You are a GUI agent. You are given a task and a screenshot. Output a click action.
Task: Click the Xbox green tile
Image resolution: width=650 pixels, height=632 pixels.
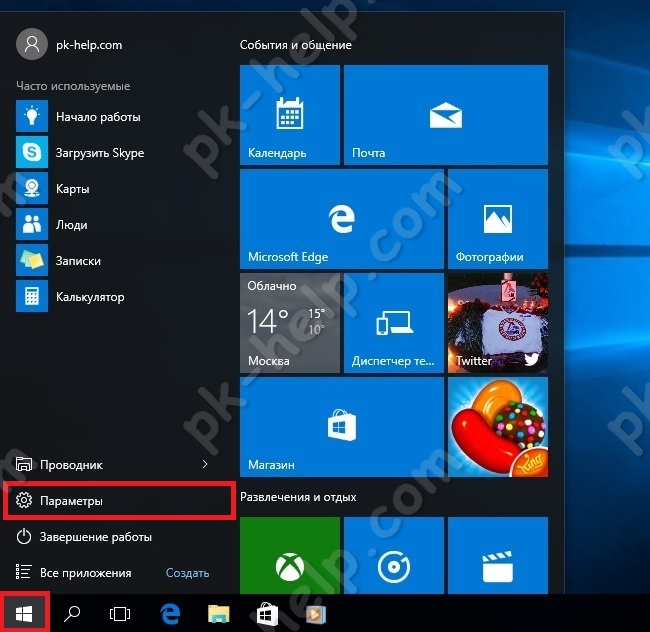tap(290, 564)
